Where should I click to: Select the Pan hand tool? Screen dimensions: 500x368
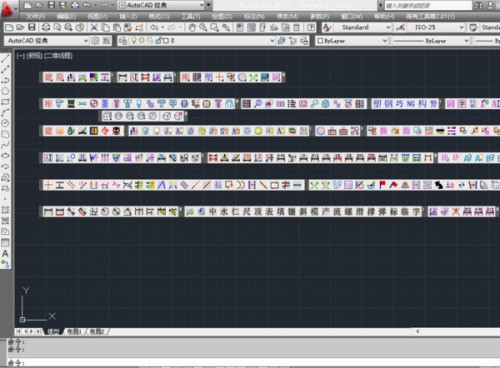pos(192,27)
